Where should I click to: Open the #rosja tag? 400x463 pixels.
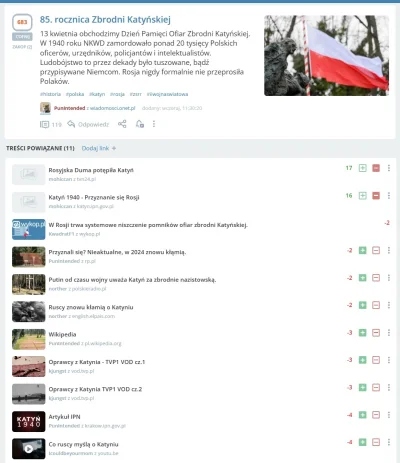(x=117, y=94)
